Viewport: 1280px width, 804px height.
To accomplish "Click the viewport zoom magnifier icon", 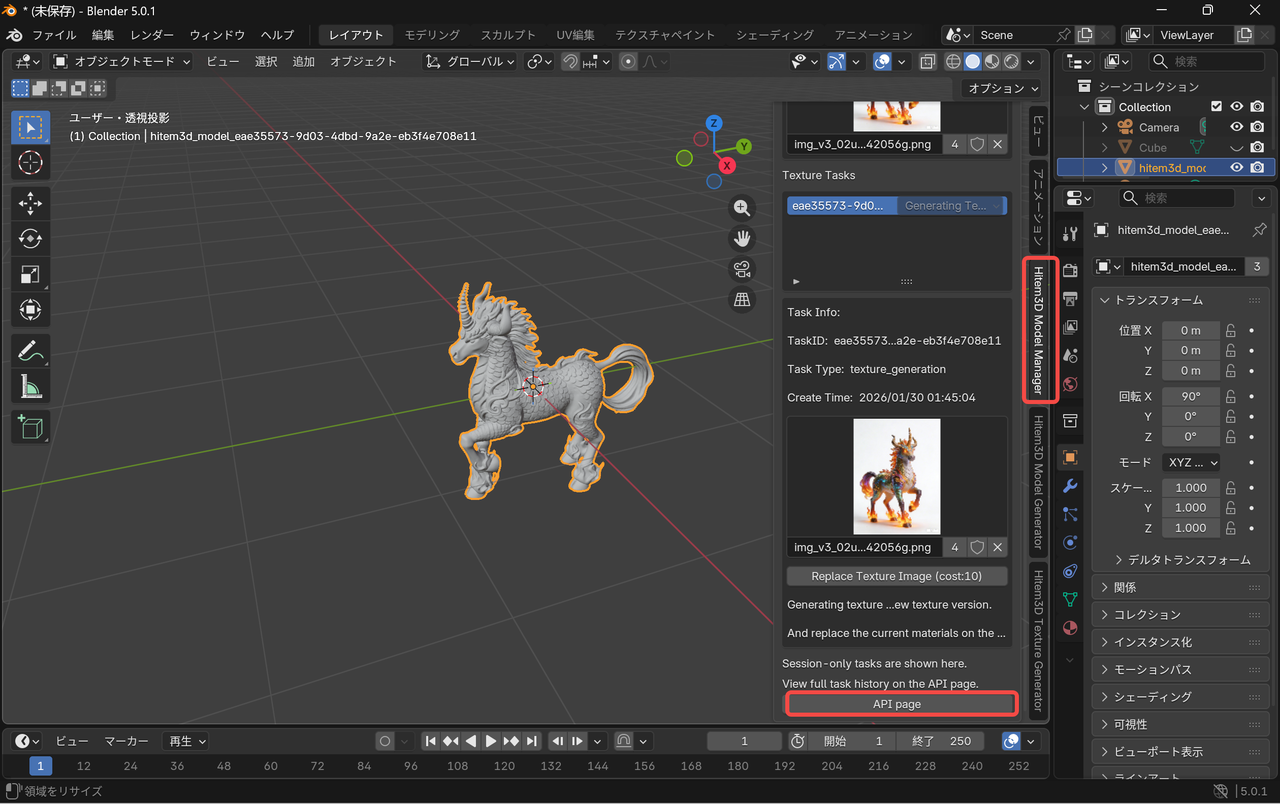I will (742, 208).
